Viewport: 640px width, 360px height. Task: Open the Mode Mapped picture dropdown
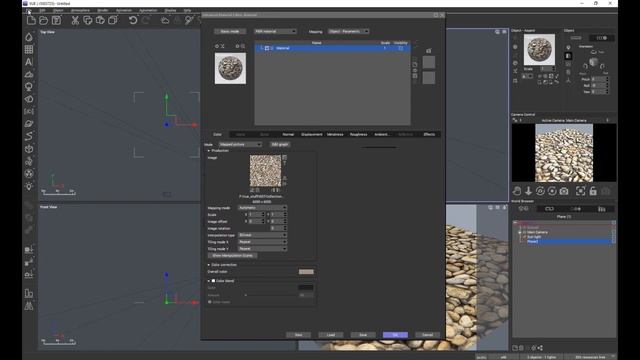tap(240, 144)
